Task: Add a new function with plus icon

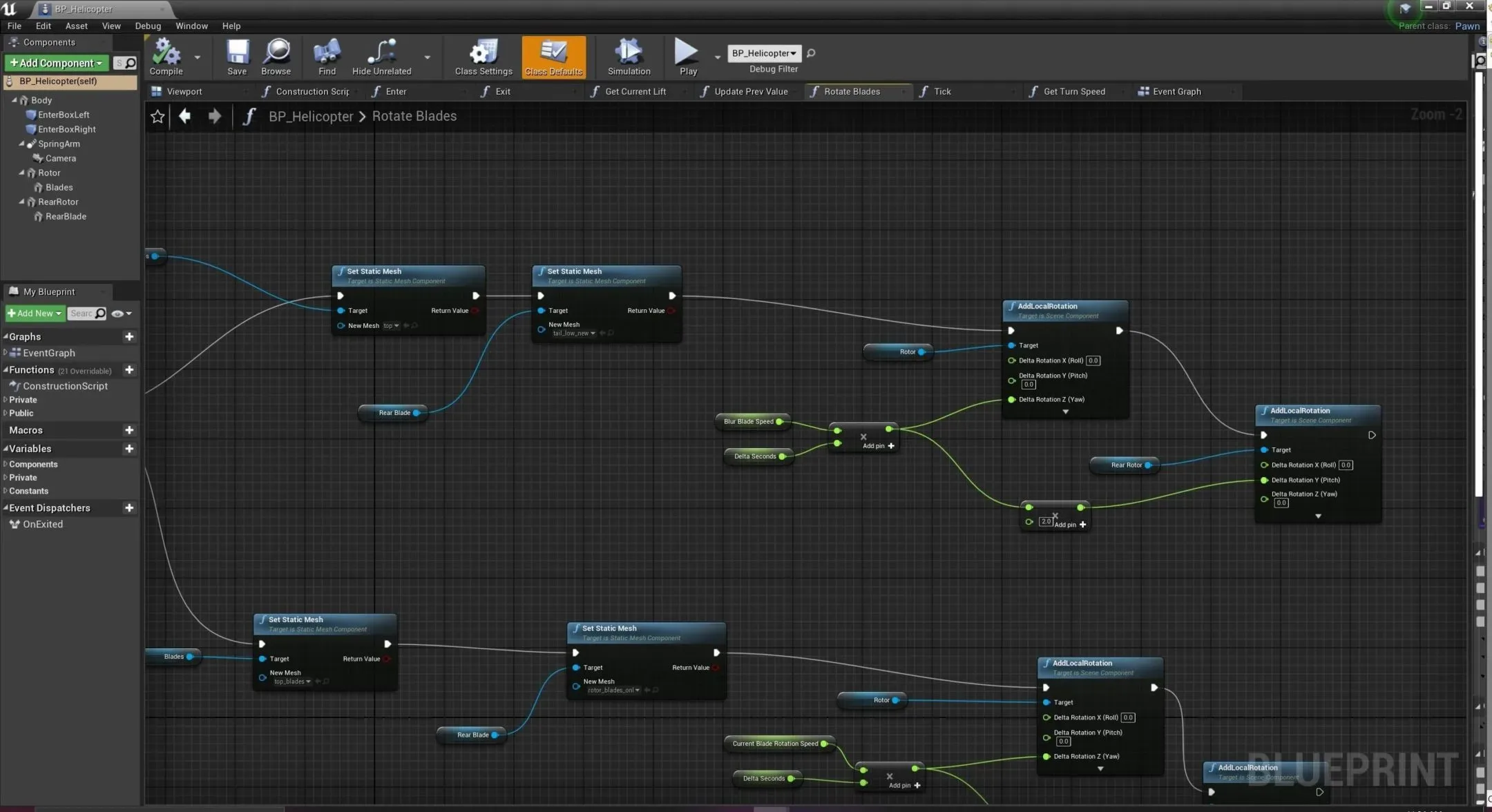Action: 129,370
